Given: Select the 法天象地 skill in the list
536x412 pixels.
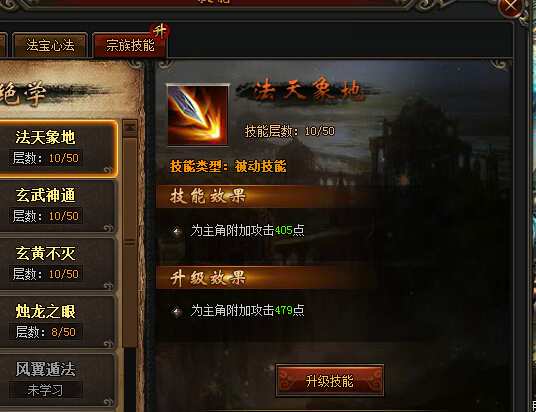Looking at the screenshot, I should [56, 148].
